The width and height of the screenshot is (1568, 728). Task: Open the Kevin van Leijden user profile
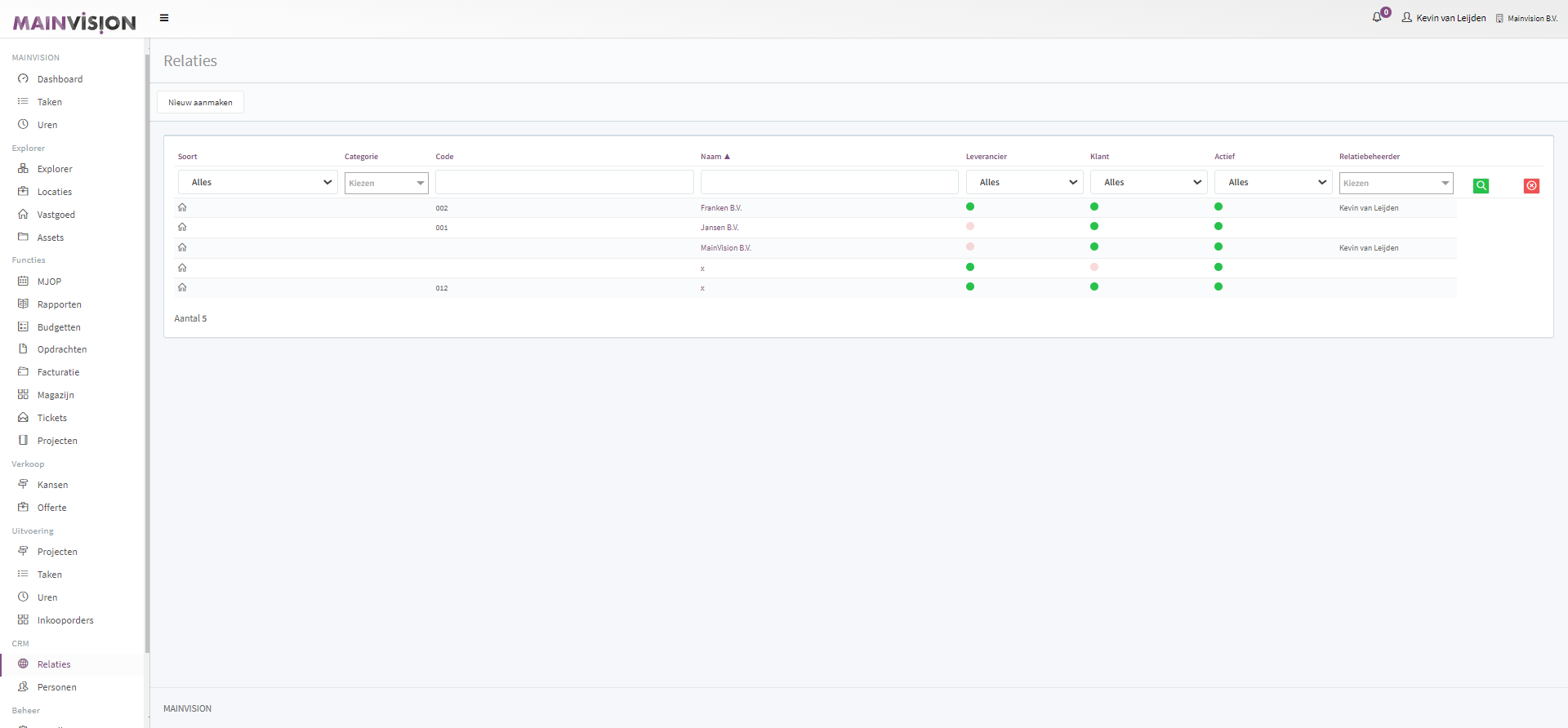[1444, 18]
